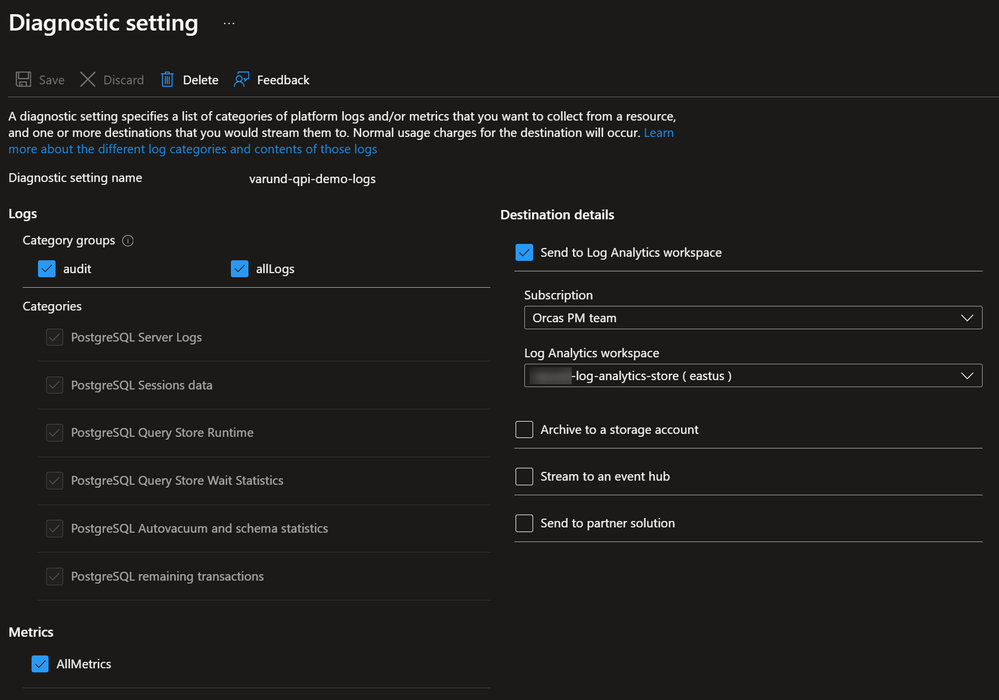Disable Send to Log Analytics workspace
Image resolution: width=999 pixels, height=700 pixels.
point(525,252)
